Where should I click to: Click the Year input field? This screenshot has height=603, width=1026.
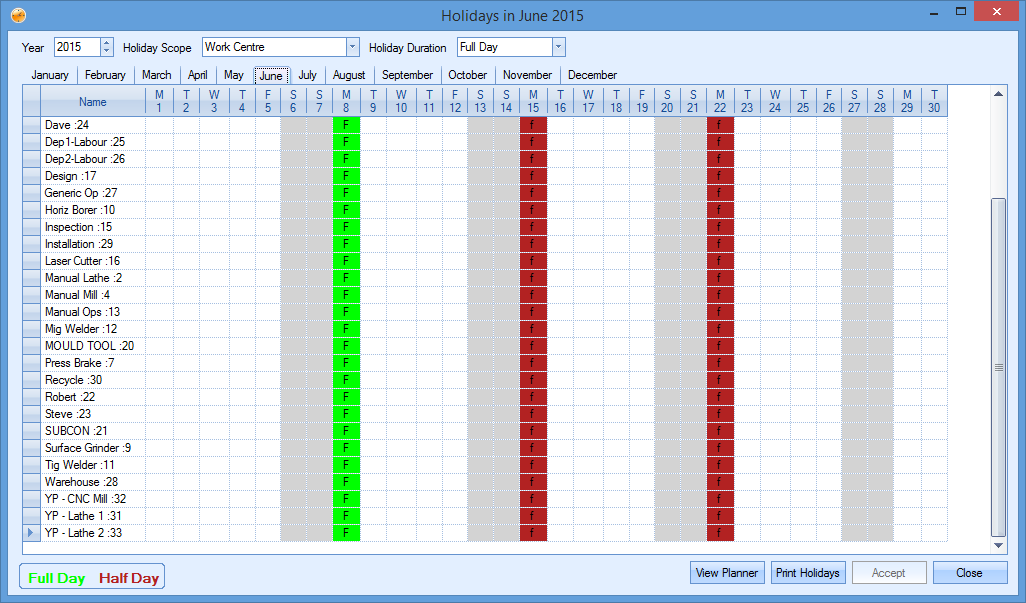[76, 47]
